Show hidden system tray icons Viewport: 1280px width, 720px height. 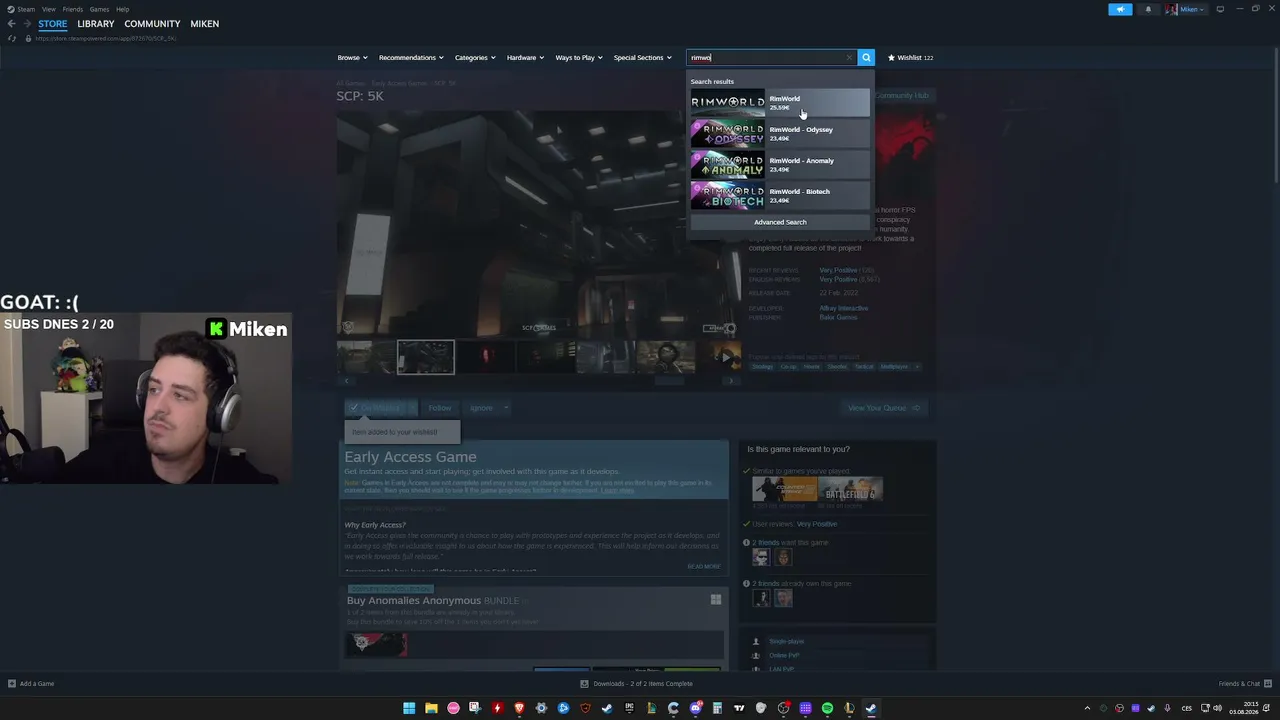click(x=1087, y=708)
